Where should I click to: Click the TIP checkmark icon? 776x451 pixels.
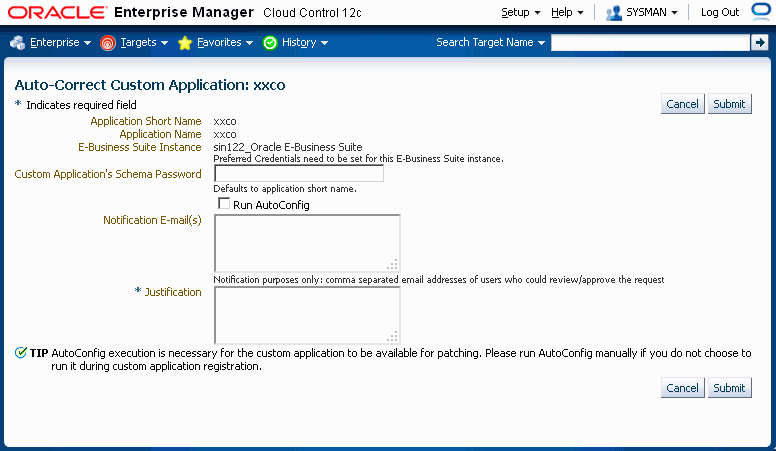tap(20, 353)
